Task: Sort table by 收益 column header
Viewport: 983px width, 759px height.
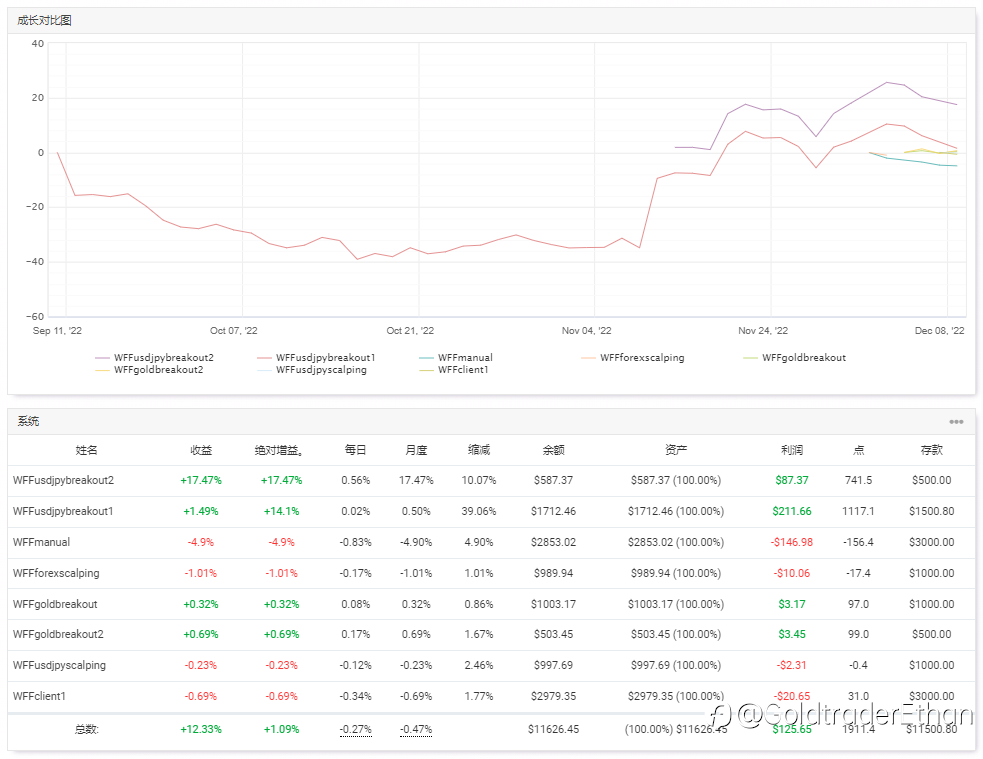Action: pos(201,450)
